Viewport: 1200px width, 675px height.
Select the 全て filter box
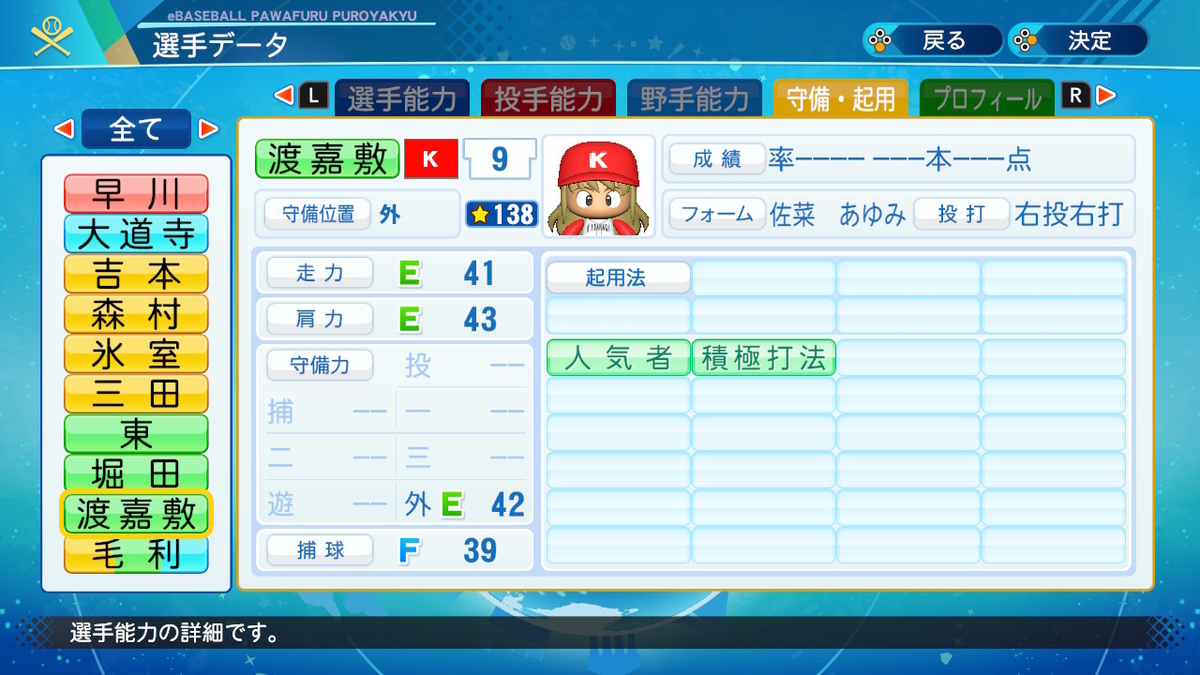pos(136,128)
